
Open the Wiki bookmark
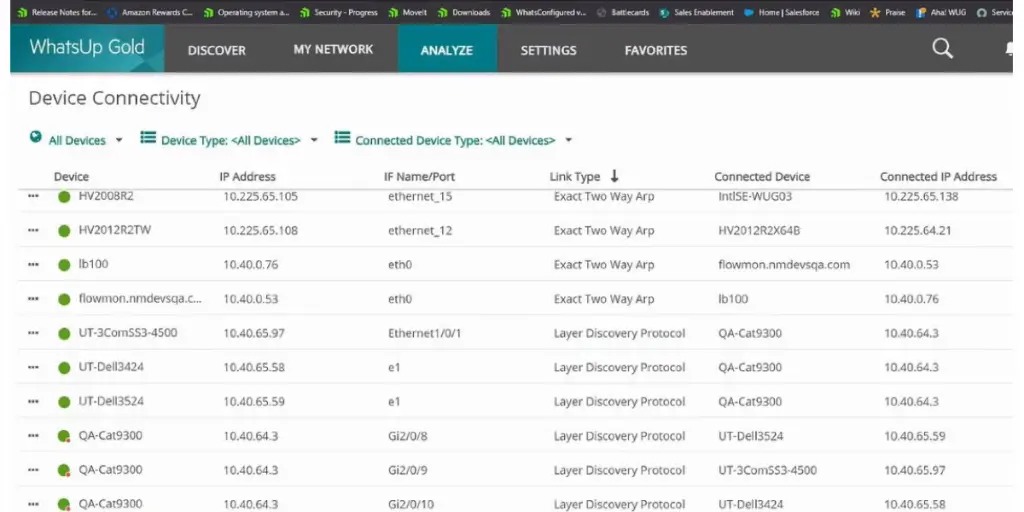[x=845, y=12]
